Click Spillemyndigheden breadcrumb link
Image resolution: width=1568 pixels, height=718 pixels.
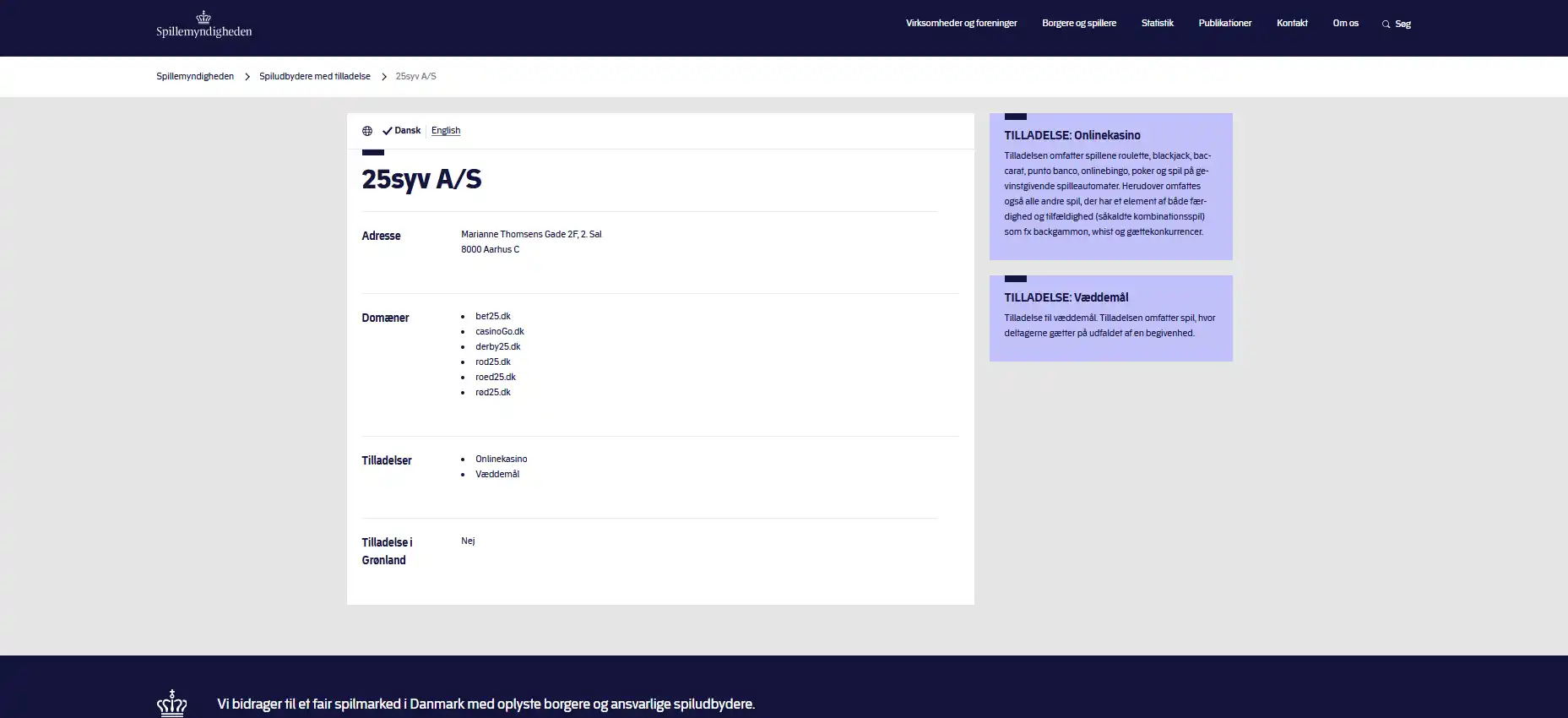195,76
